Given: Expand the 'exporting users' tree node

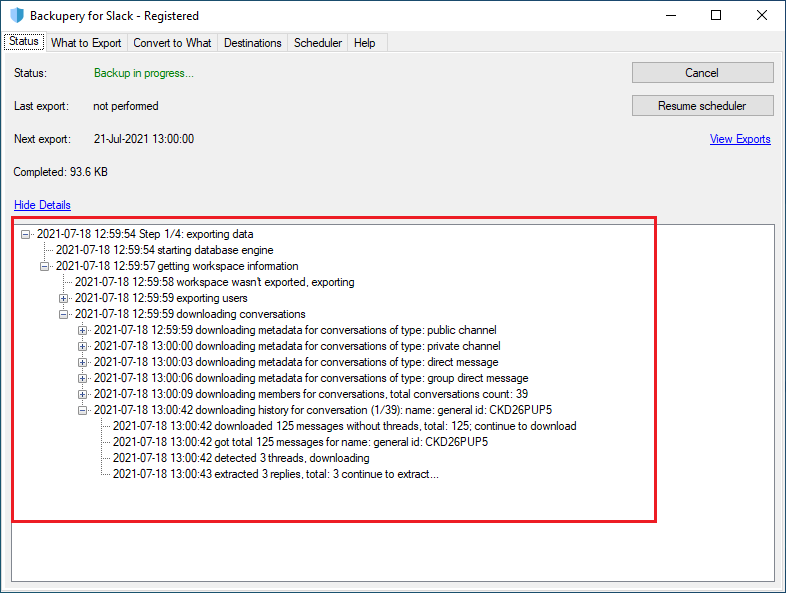Looking at the screenshot, I should [64, 298].
